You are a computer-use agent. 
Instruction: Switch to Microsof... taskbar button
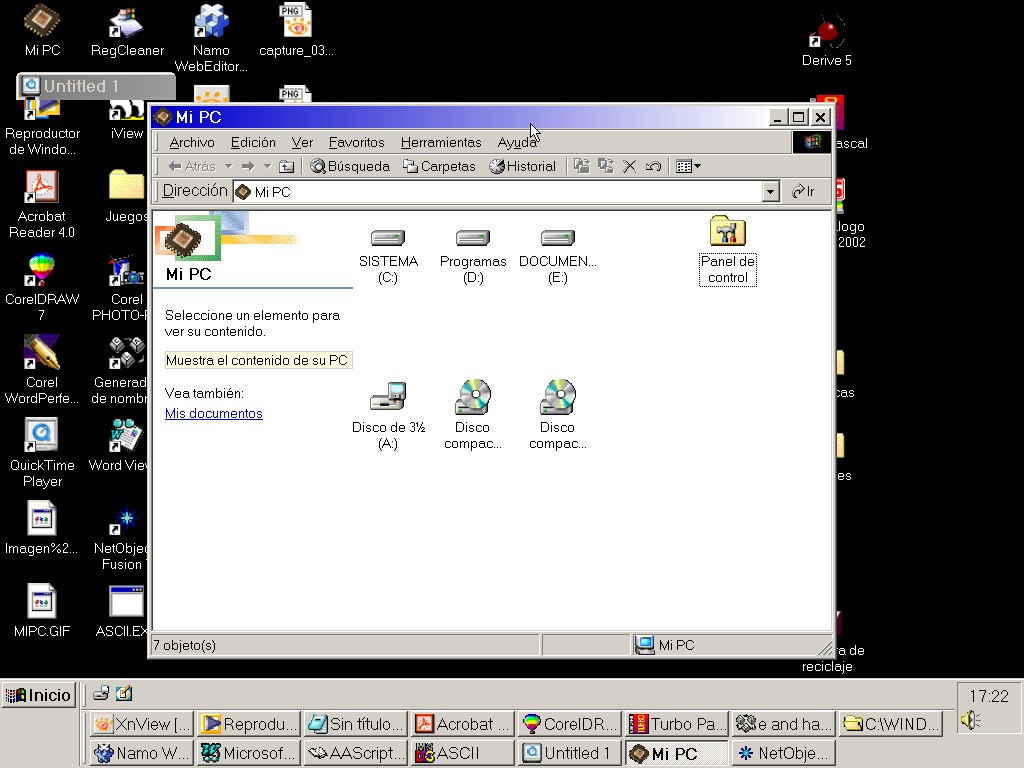tap(249, 753)
